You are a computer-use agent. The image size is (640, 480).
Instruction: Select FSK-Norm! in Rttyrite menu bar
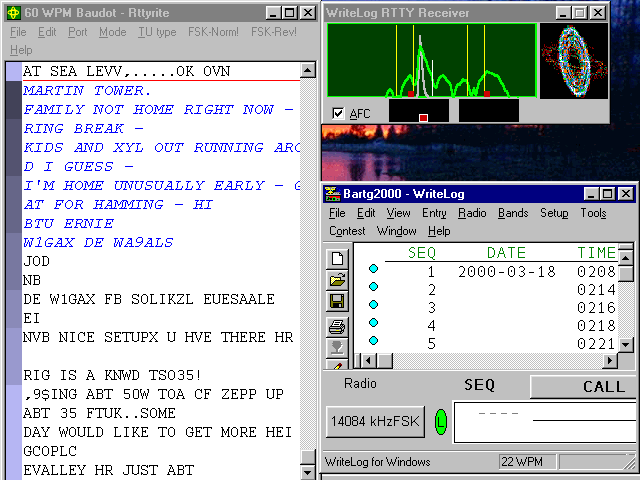pyautogui.click(x=213, y=32)
